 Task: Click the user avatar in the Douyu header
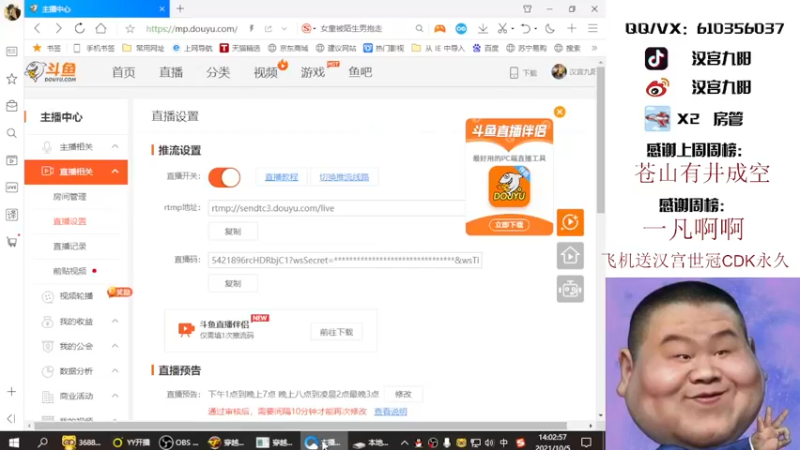click(559, 72)
